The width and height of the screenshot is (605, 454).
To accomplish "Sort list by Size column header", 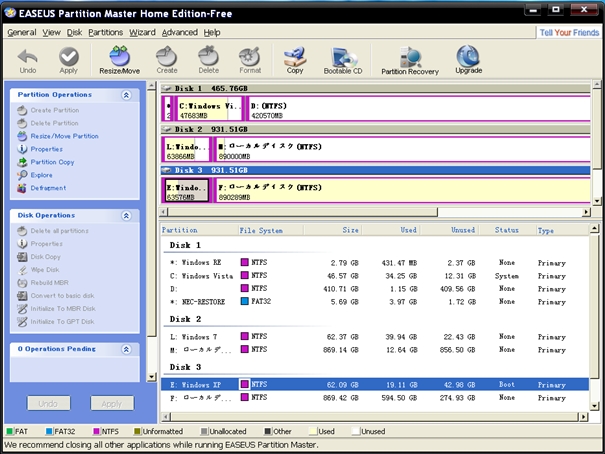I will (333, 230).
